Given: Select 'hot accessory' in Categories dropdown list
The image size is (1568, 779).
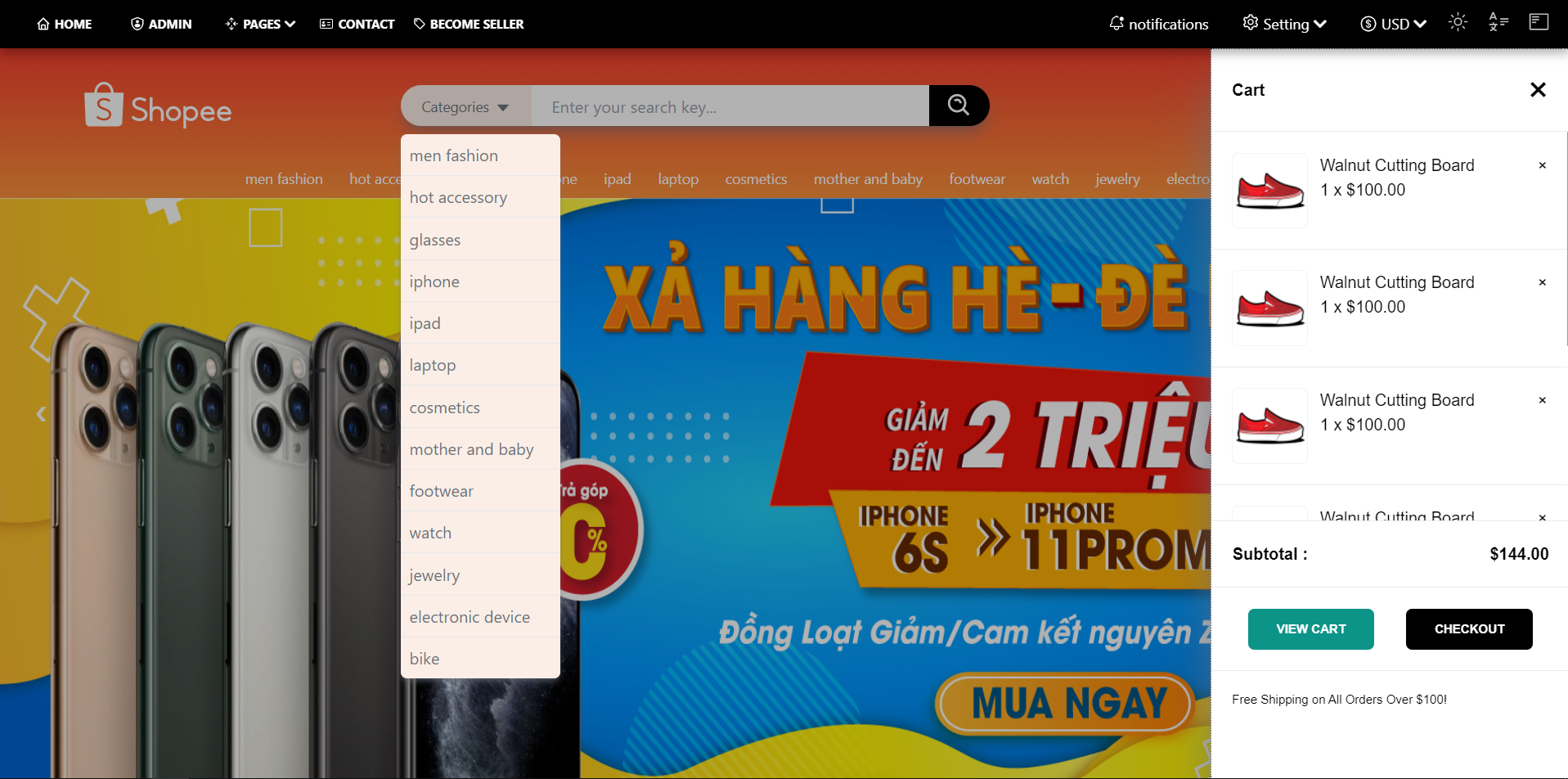Looking at the screenshot, I should tap(480, 197).
